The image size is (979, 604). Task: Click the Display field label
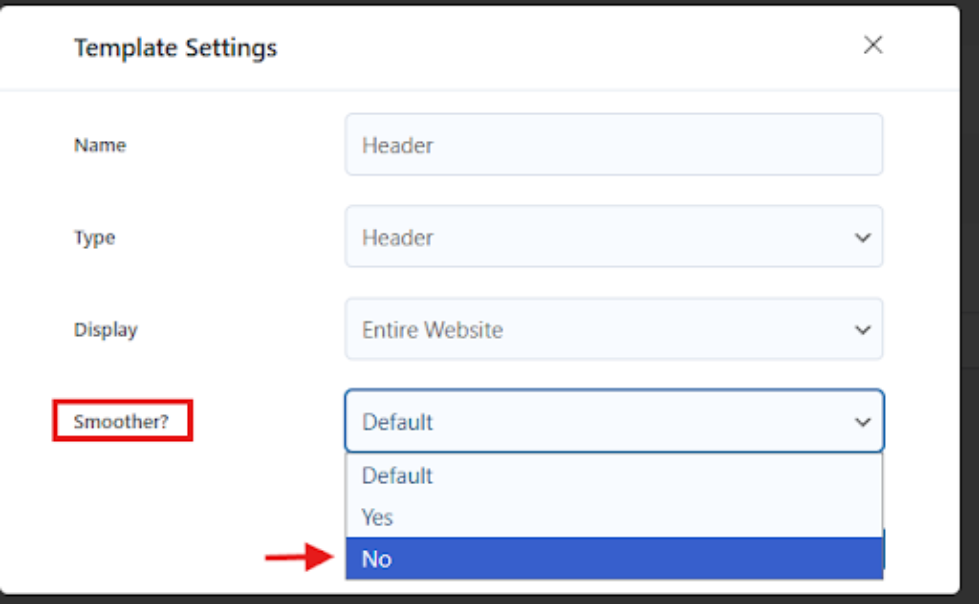pyautogui.click(x=105, y=330)
